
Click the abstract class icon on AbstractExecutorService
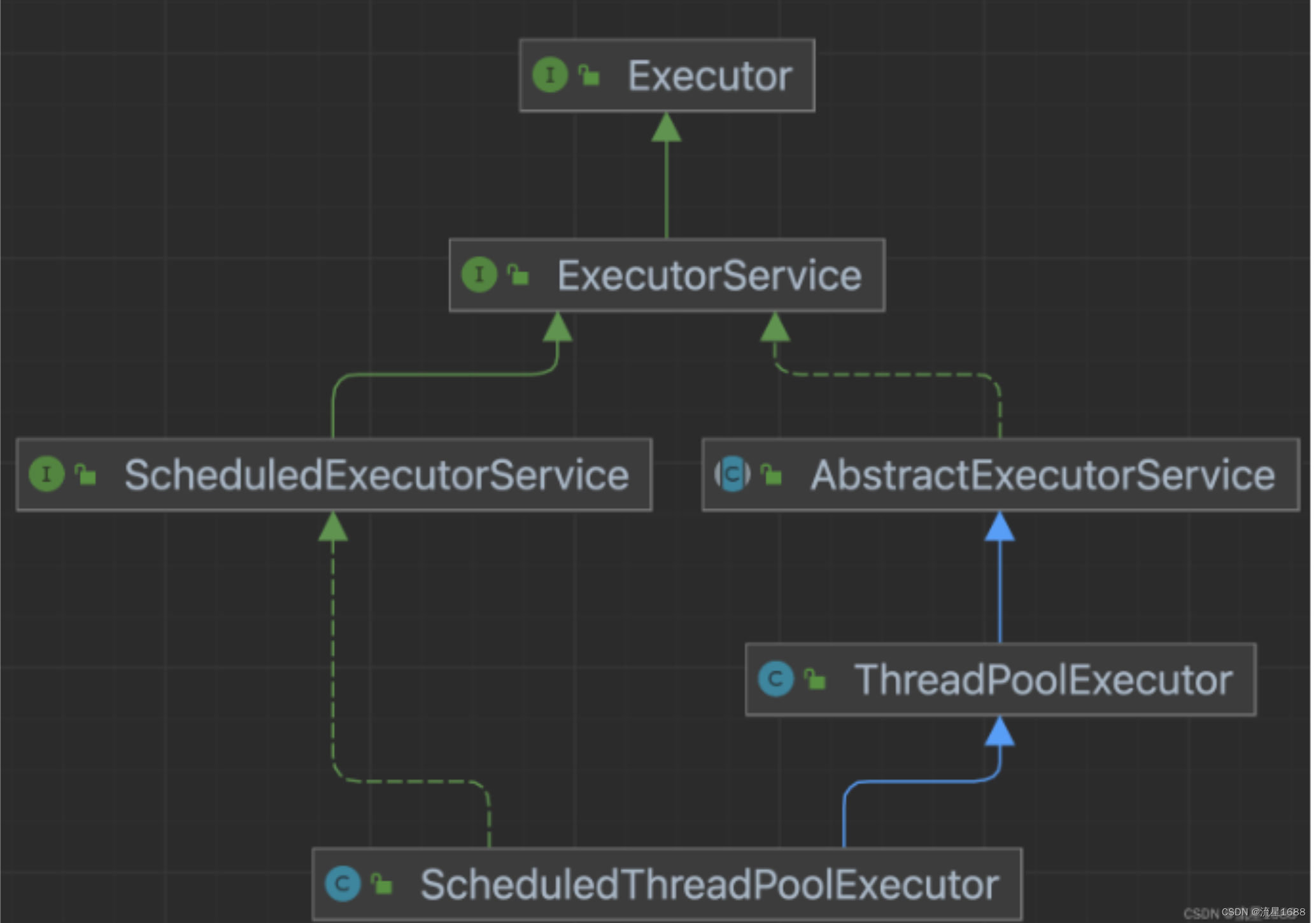(x=733, y=474)
